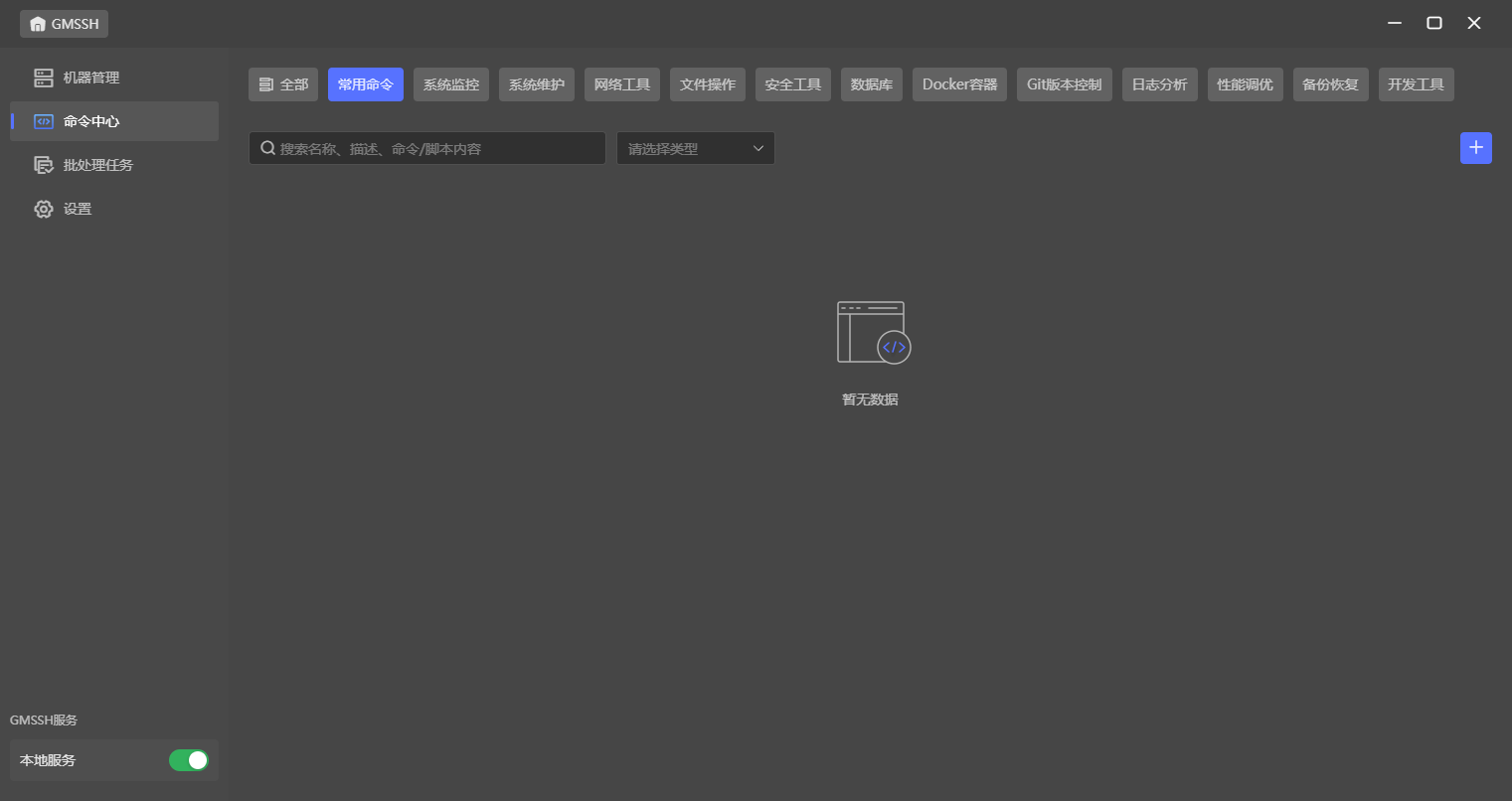Choose the 数据库 category
1512x801 pixels.
click(871, 84)
